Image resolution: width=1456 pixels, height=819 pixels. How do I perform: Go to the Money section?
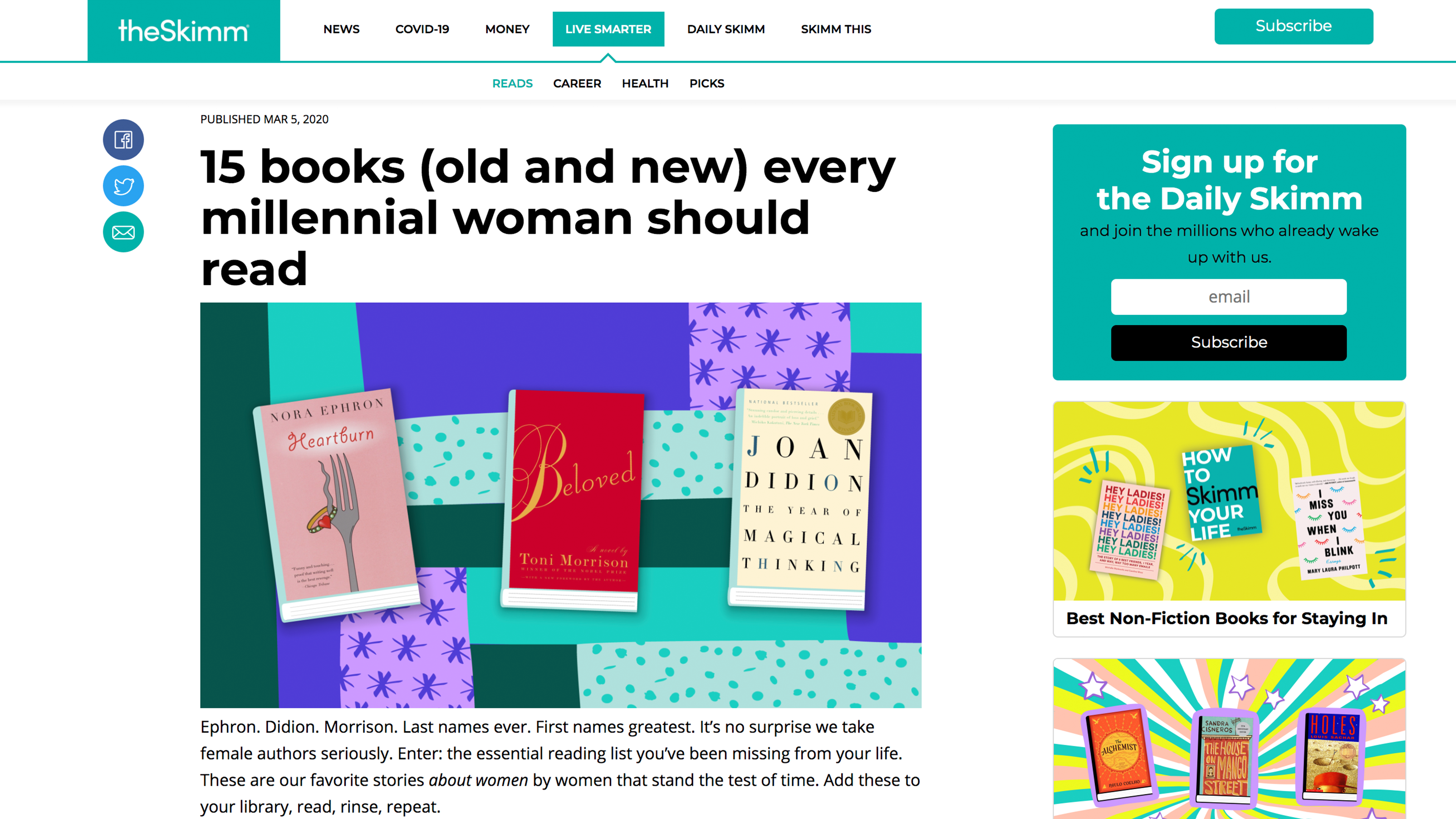(x=507, y=29)
